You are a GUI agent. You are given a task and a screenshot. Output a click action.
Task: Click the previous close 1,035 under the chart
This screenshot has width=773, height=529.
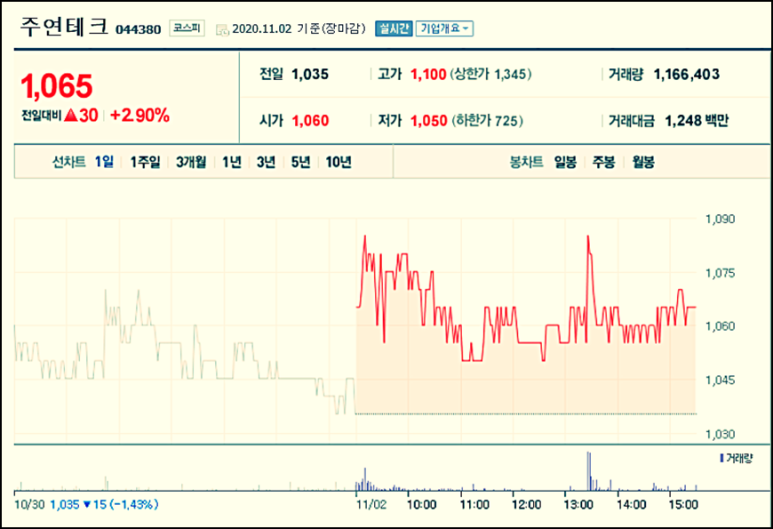point(65,504)
